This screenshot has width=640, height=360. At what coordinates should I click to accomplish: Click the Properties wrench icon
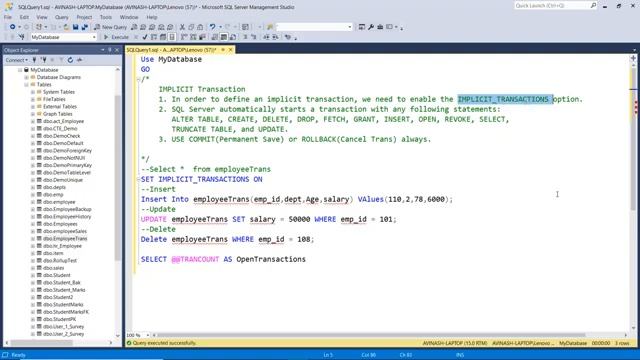[371, 27]
